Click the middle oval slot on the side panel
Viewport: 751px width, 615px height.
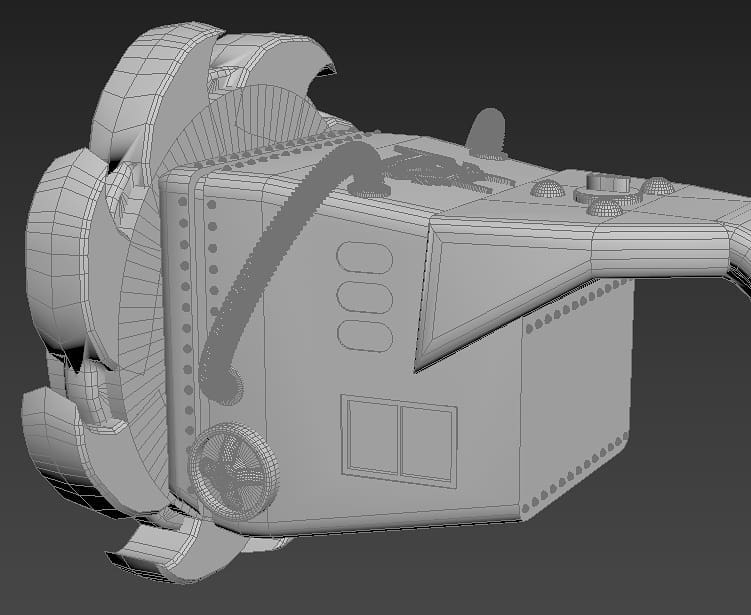[x=365, y=297]
